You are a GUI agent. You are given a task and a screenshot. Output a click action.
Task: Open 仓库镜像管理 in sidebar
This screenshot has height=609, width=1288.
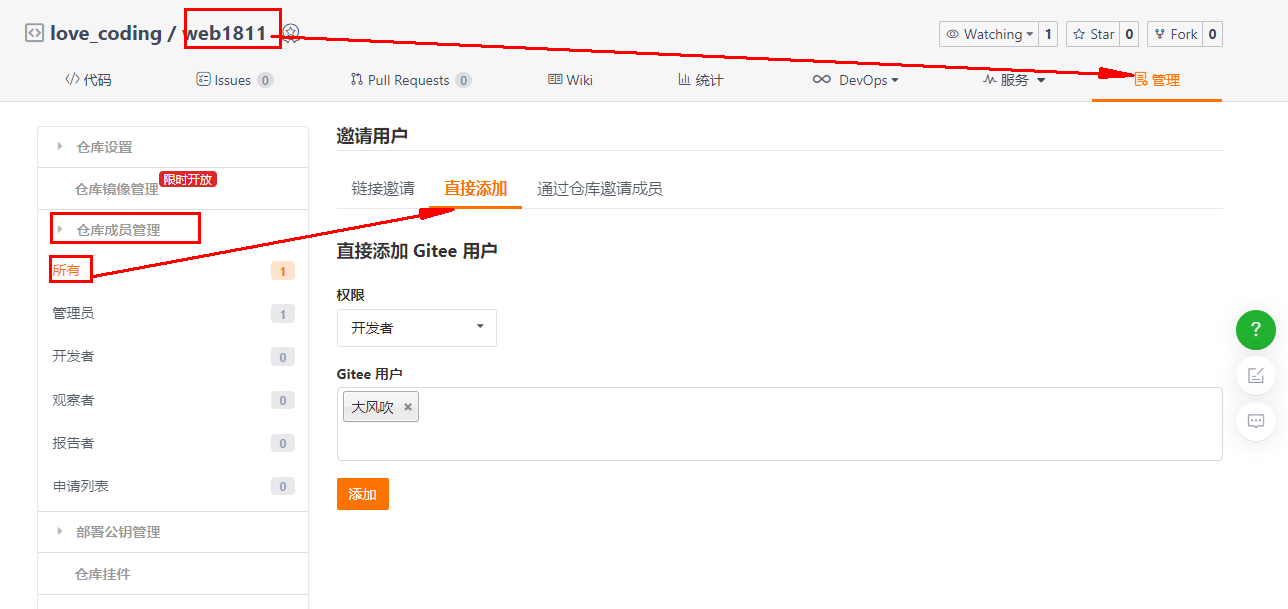[x=116, y=189]
